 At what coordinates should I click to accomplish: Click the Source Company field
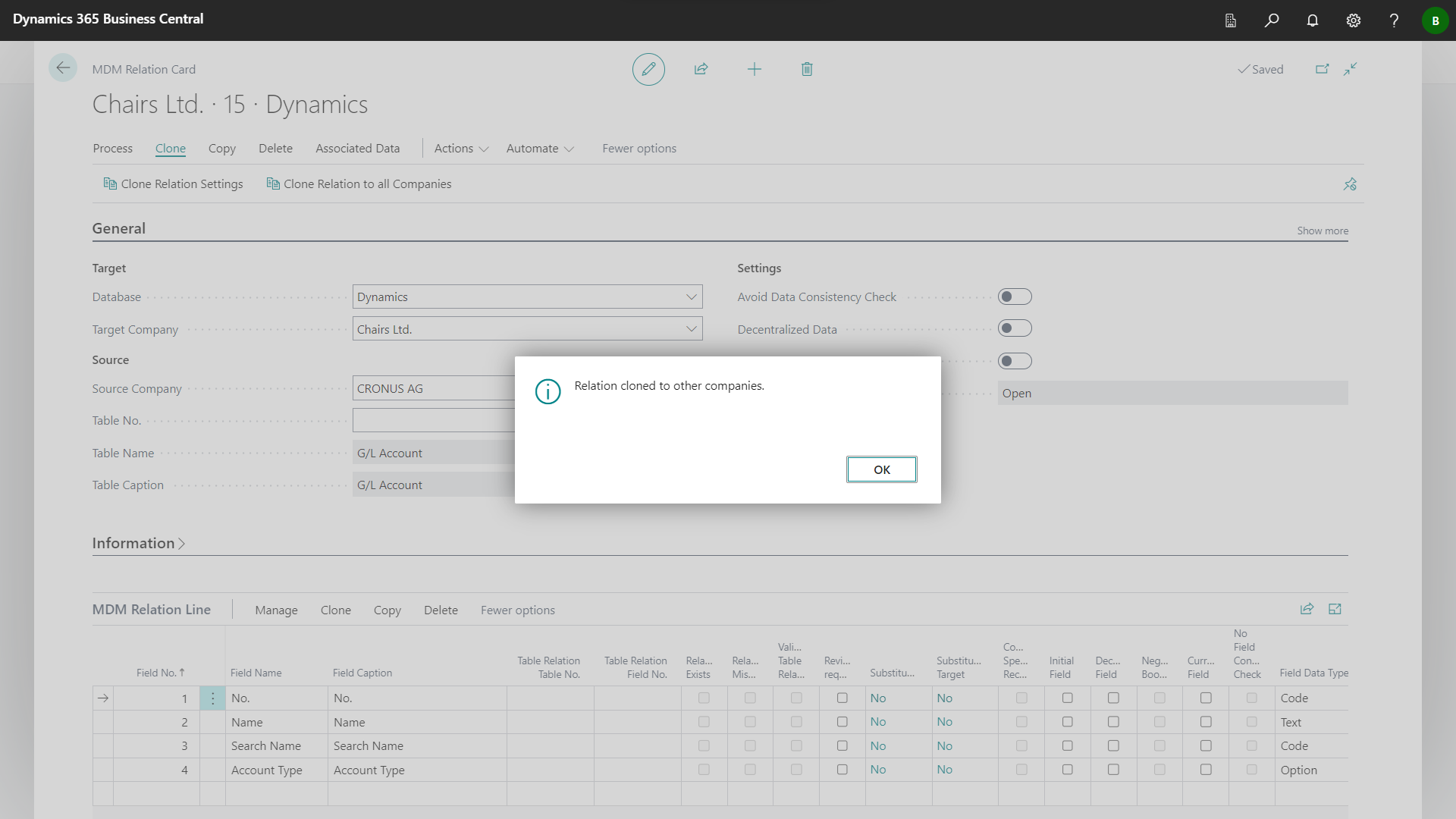pos(434,388)
